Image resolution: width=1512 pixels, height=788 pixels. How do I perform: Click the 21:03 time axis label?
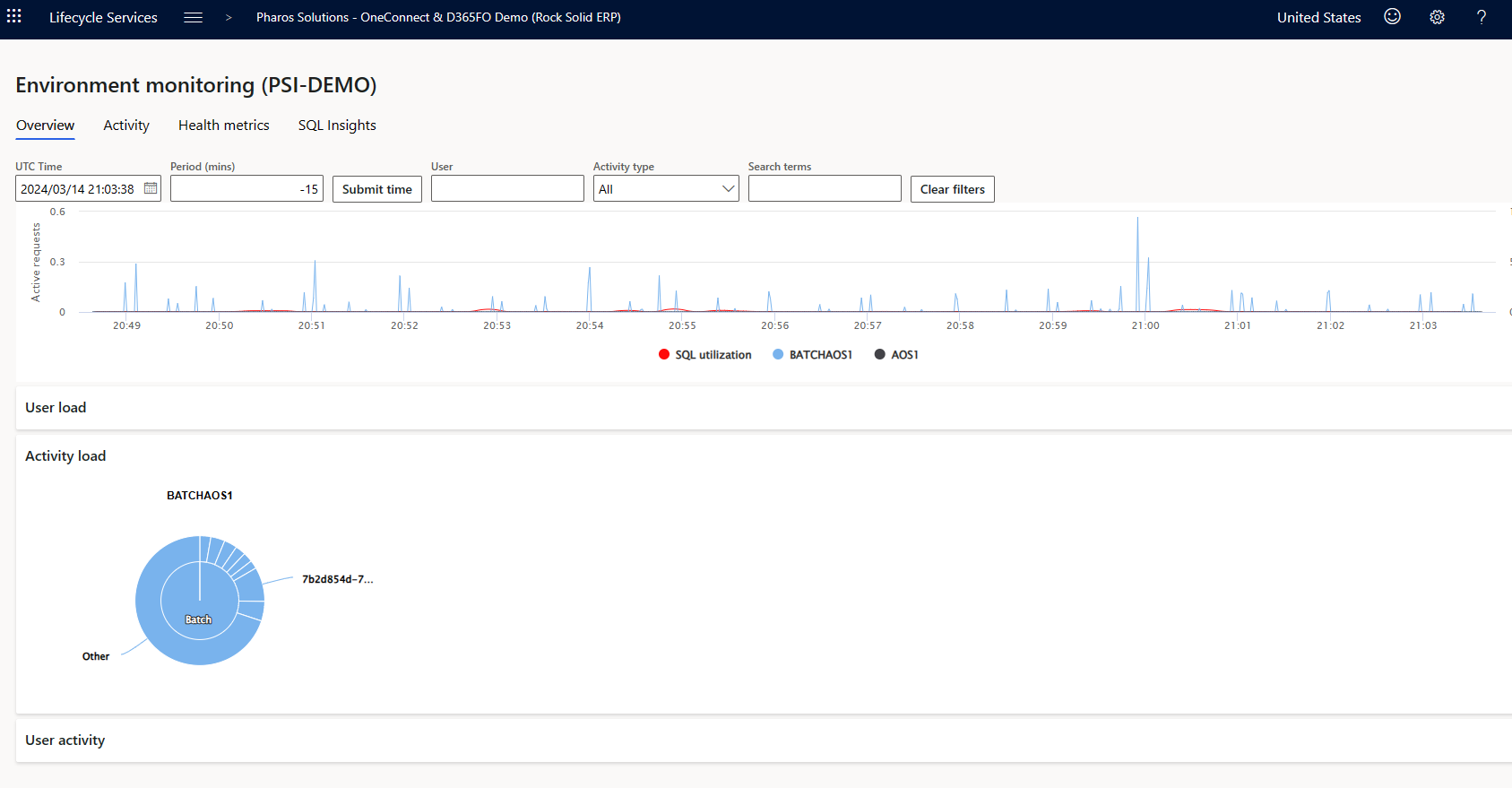[x=1423, y=325]
